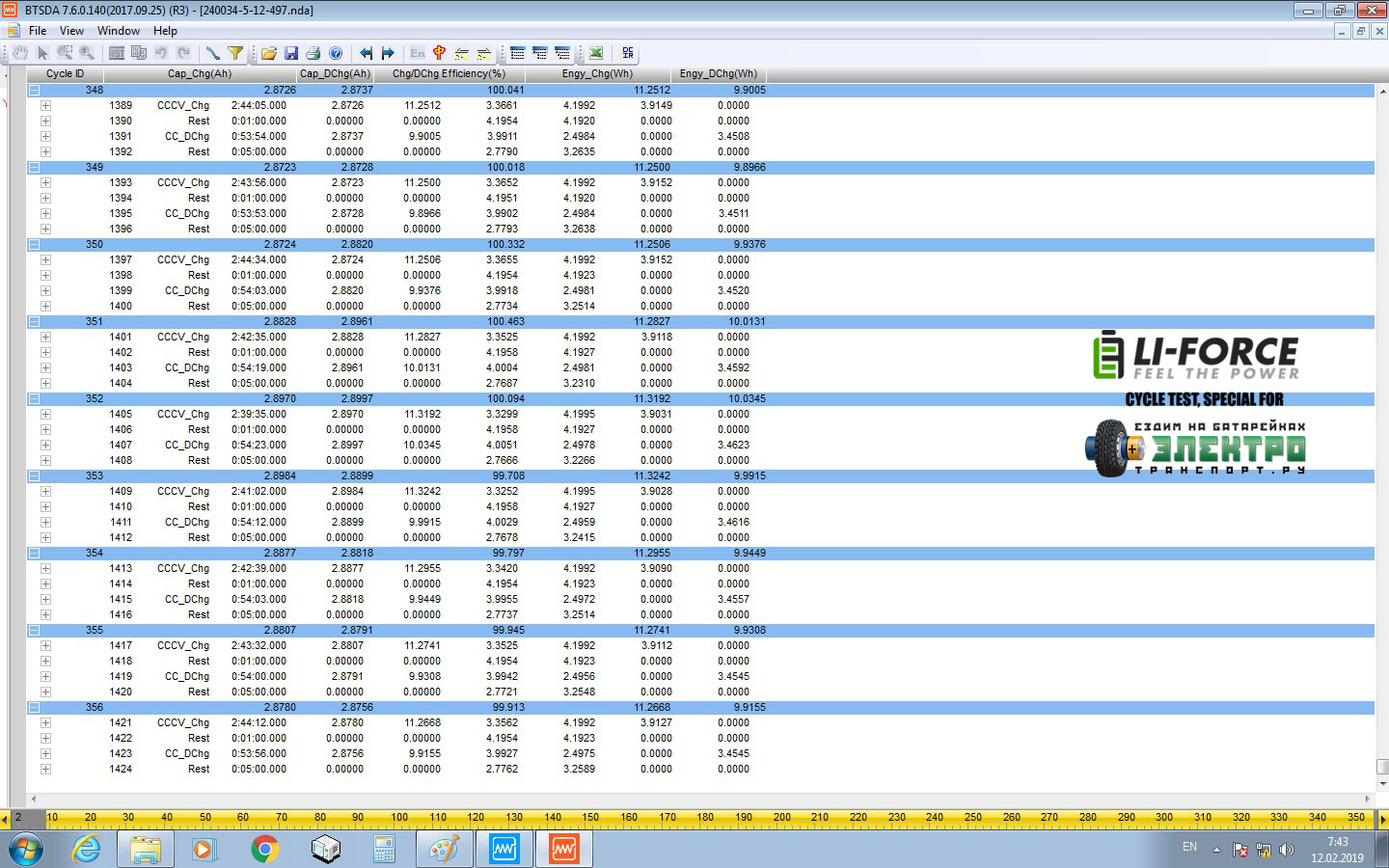Collapse cycle 349 row

[34, 167]
